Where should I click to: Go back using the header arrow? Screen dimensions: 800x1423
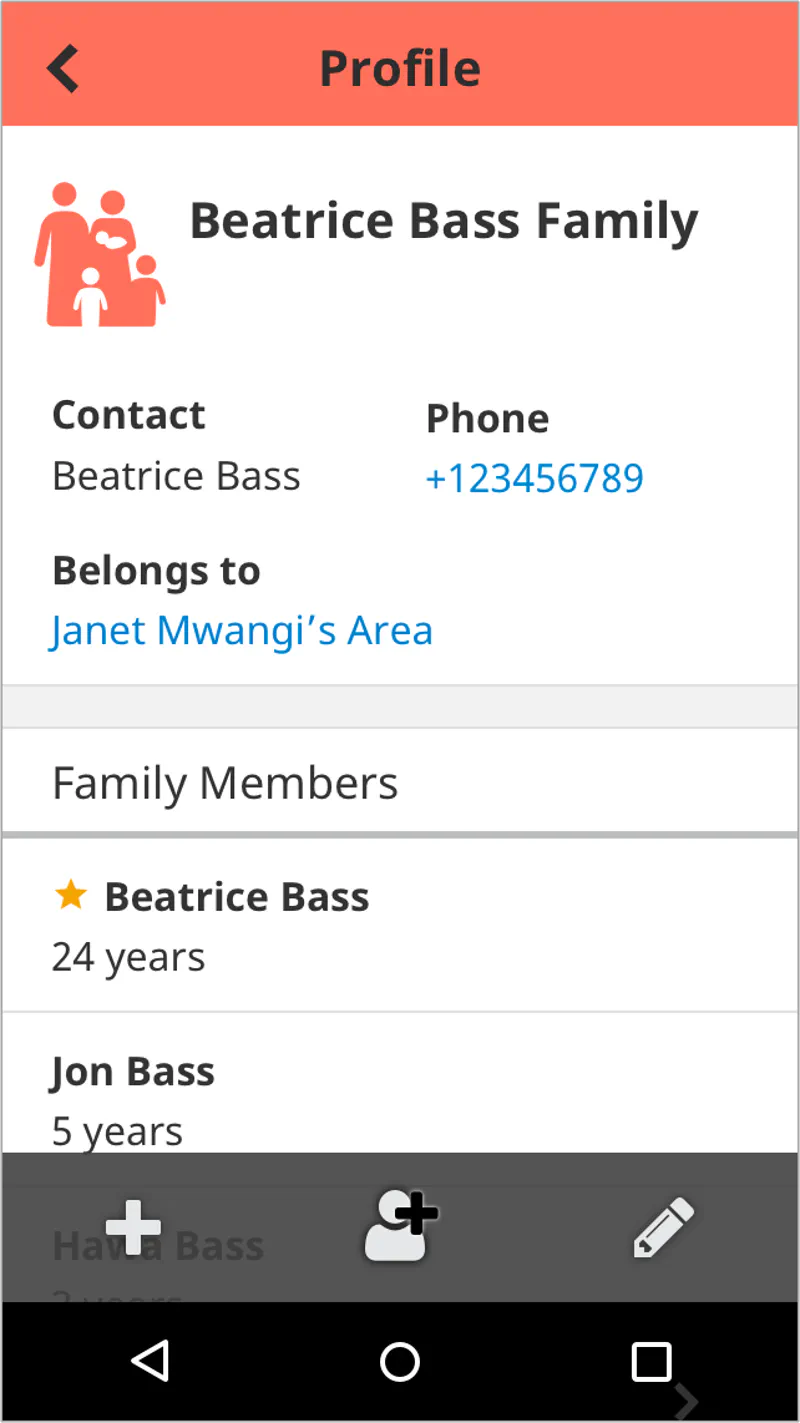click(x=63, y=68)
